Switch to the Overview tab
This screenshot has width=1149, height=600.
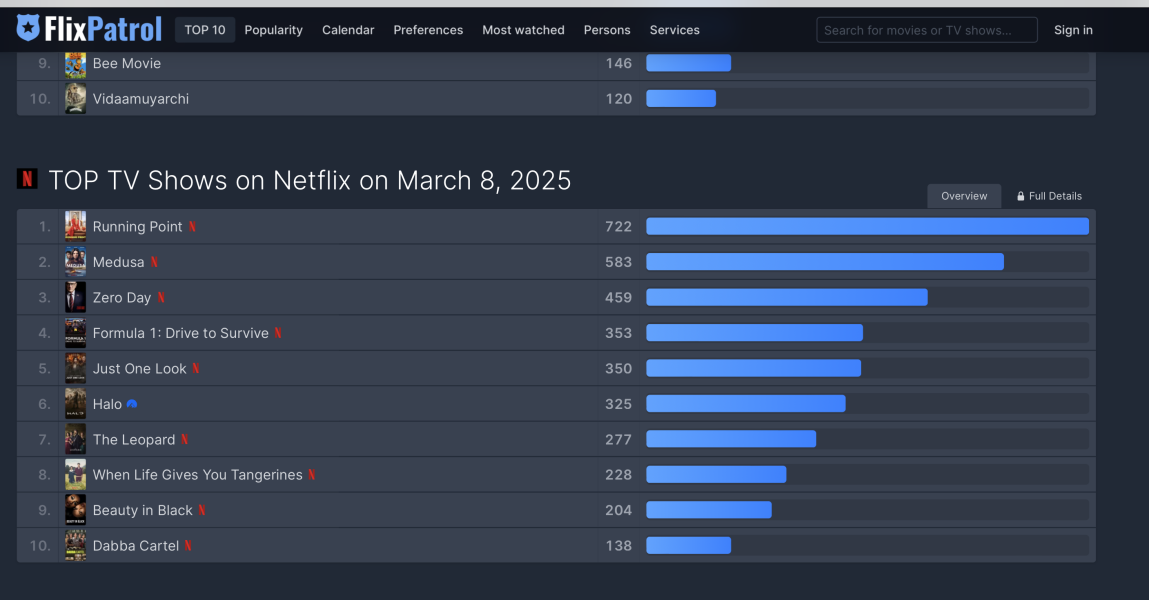click(x=964, y=196)
